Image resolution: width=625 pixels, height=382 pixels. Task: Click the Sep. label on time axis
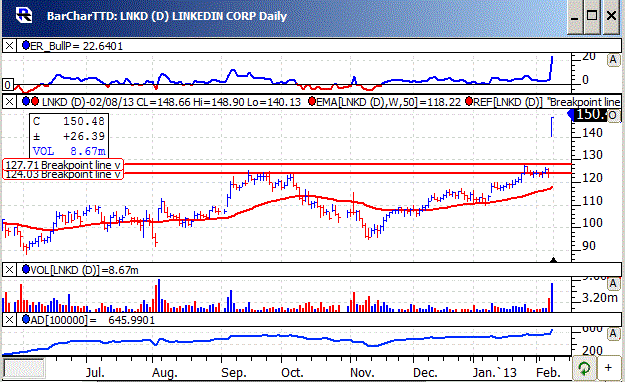click(234, 373)
